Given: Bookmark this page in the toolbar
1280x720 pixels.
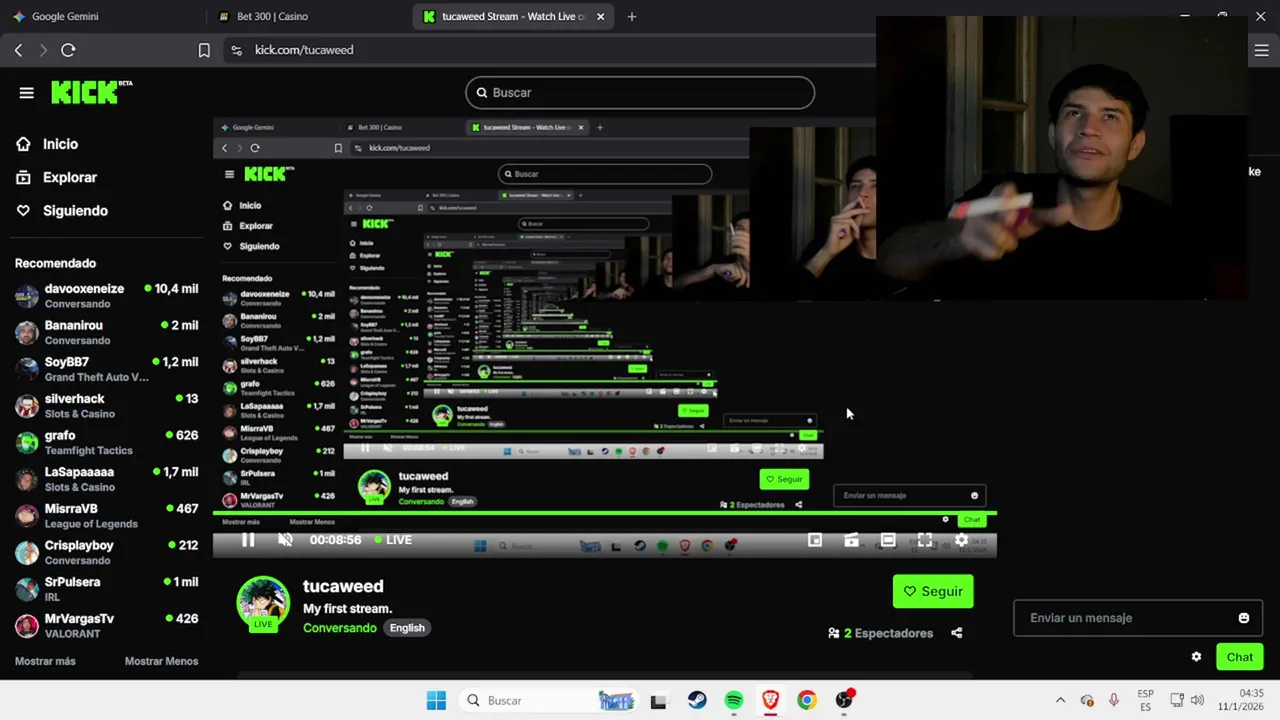Looking at the screenshot, I should coord(204,50).
